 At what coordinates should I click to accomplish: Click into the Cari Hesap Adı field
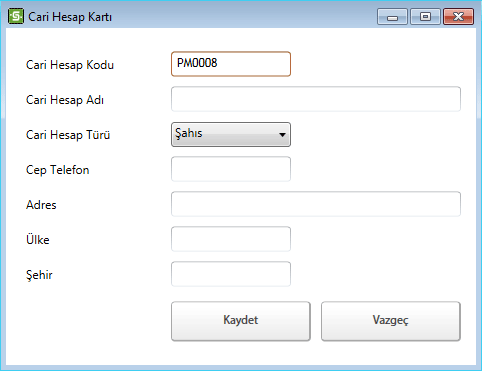point(316,99)
